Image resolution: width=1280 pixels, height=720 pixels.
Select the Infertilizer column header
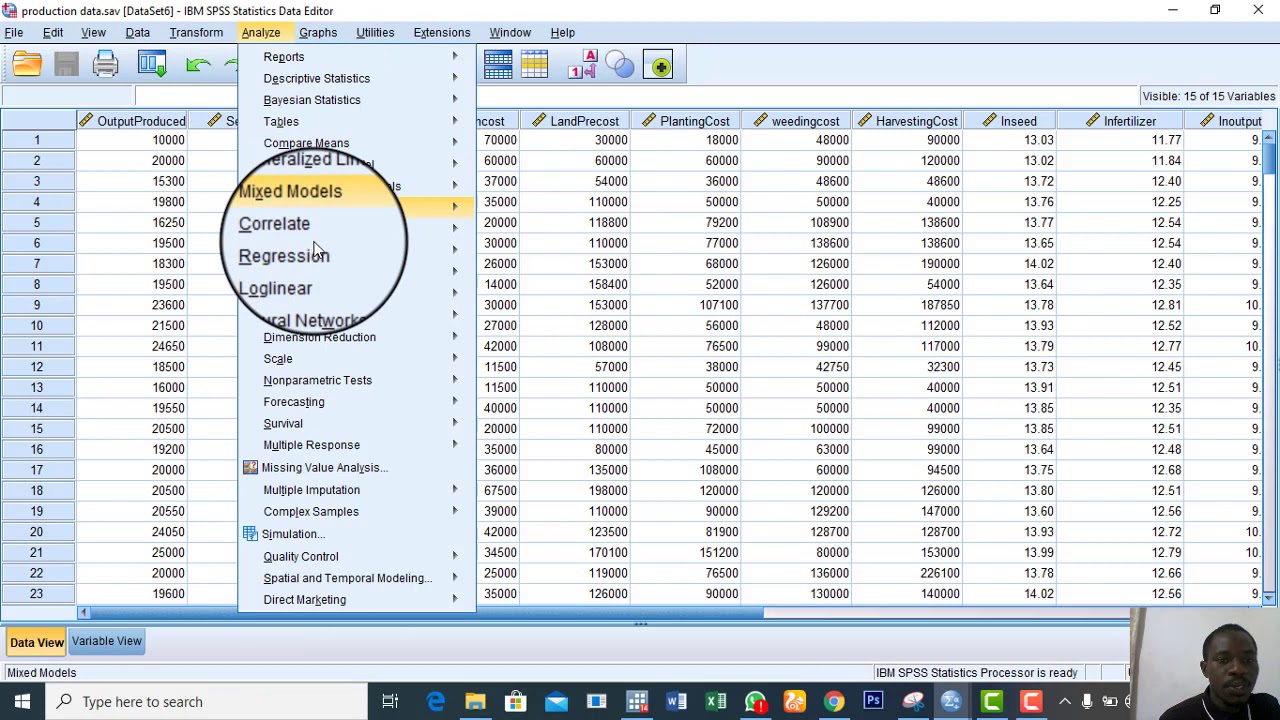click(x=1121, y=121)
